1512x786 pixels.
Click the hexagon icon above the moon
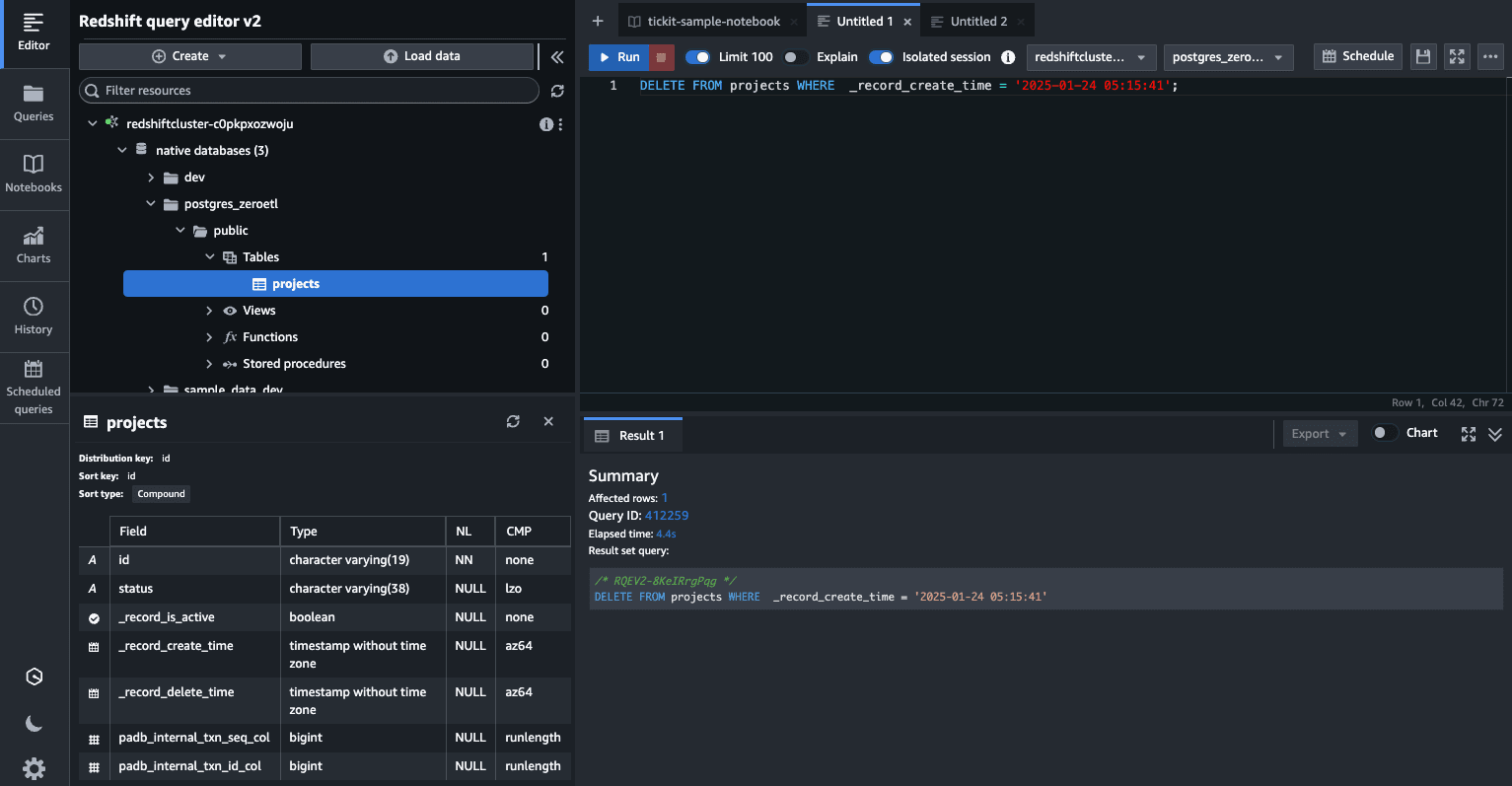click(35, 677)
